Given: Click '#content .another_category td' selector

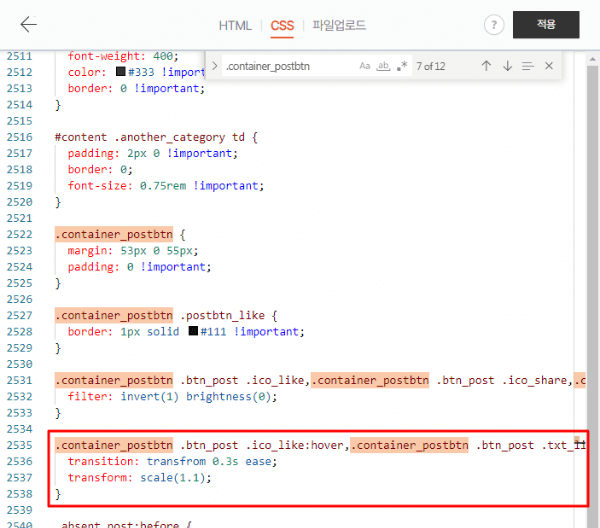Looking at the screenshot, I should click(x=150, y=137).
